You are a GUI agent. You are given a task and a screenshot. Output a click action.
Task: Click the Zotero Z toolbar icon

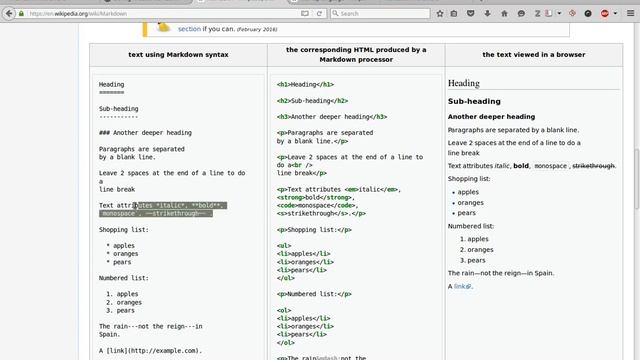pyautogui.click(x=538, y=13)
